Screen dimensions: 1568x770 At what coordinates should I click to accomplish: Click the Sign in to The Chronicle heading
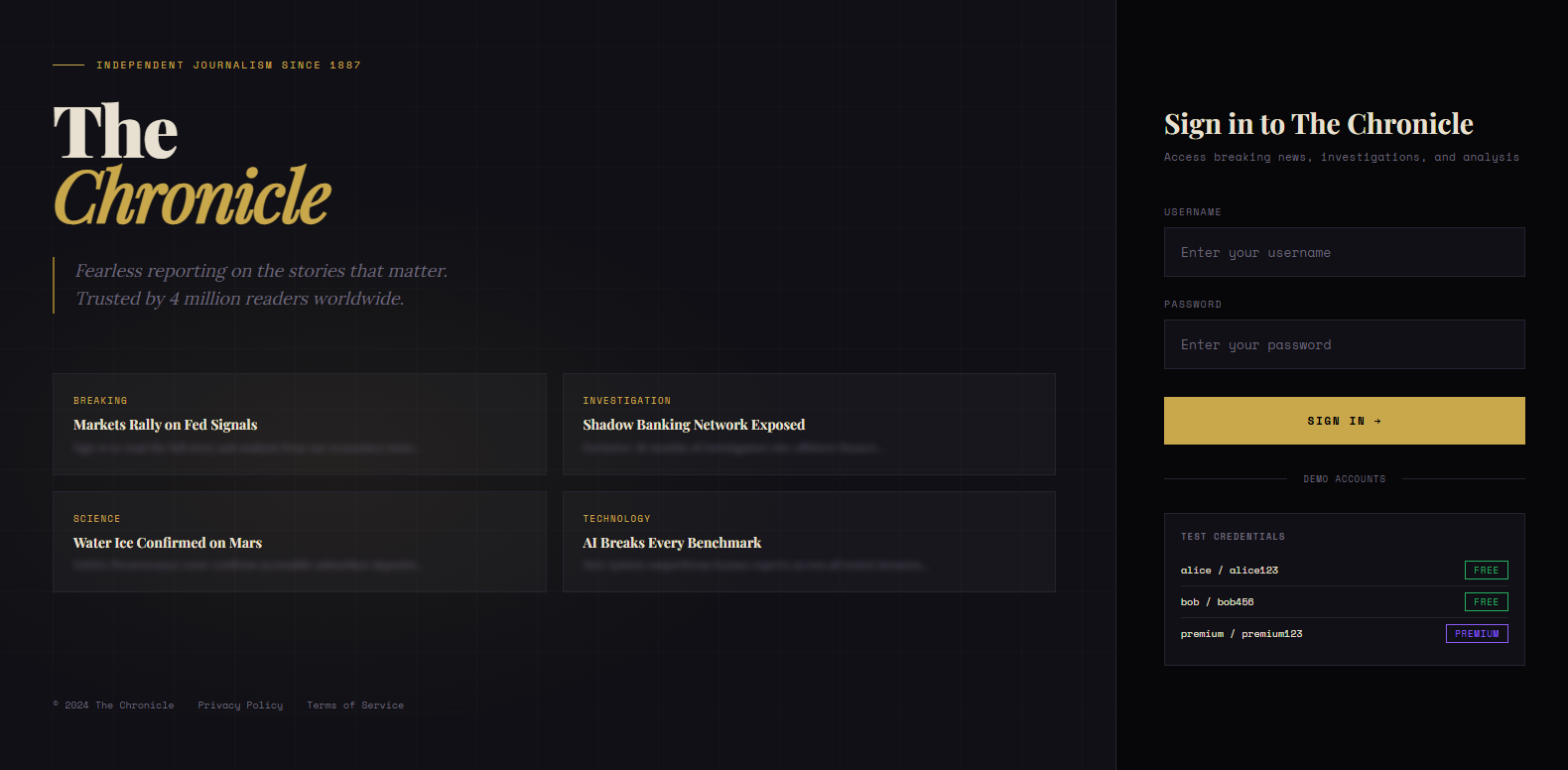coord(1318,124)
